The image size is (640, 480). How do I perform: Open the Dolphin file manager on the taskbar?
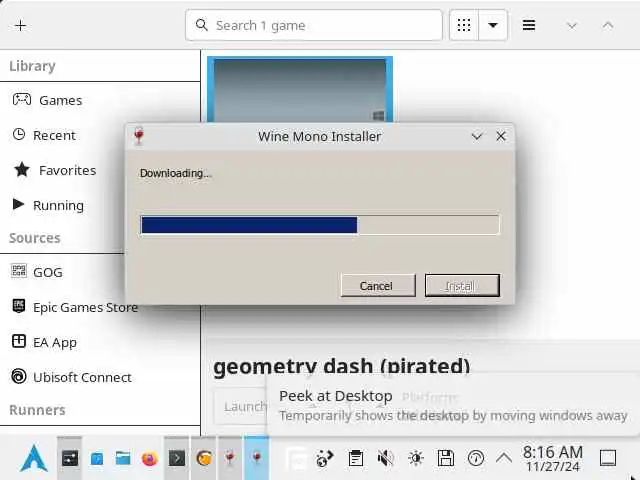tap(123, 458)
